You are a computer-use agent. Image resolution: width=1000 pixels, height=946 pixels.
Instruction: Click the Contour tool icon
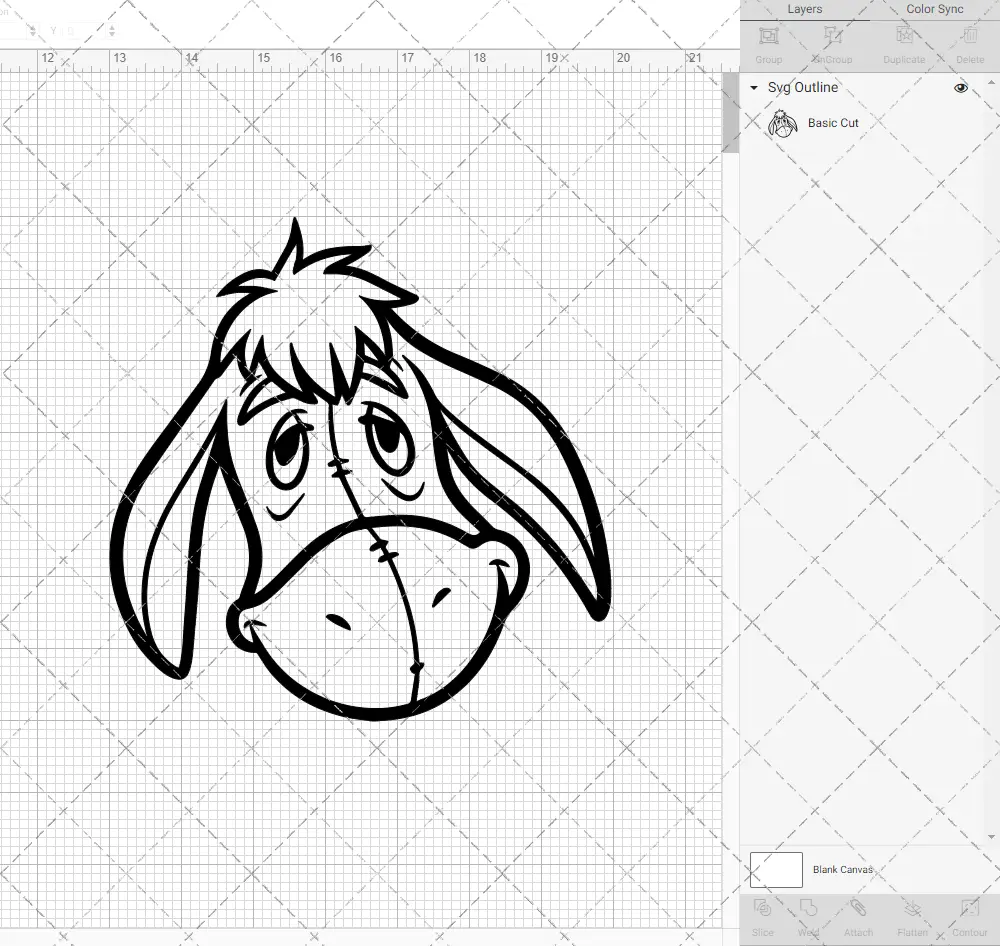tap(969, 908)
